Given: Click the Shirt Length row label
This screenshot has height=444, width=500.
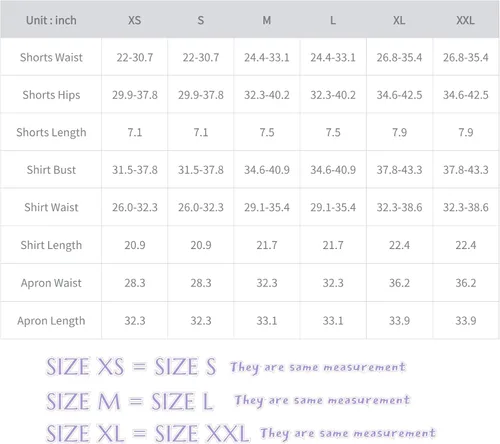Looking at the screenshot, I should (51, 245).
